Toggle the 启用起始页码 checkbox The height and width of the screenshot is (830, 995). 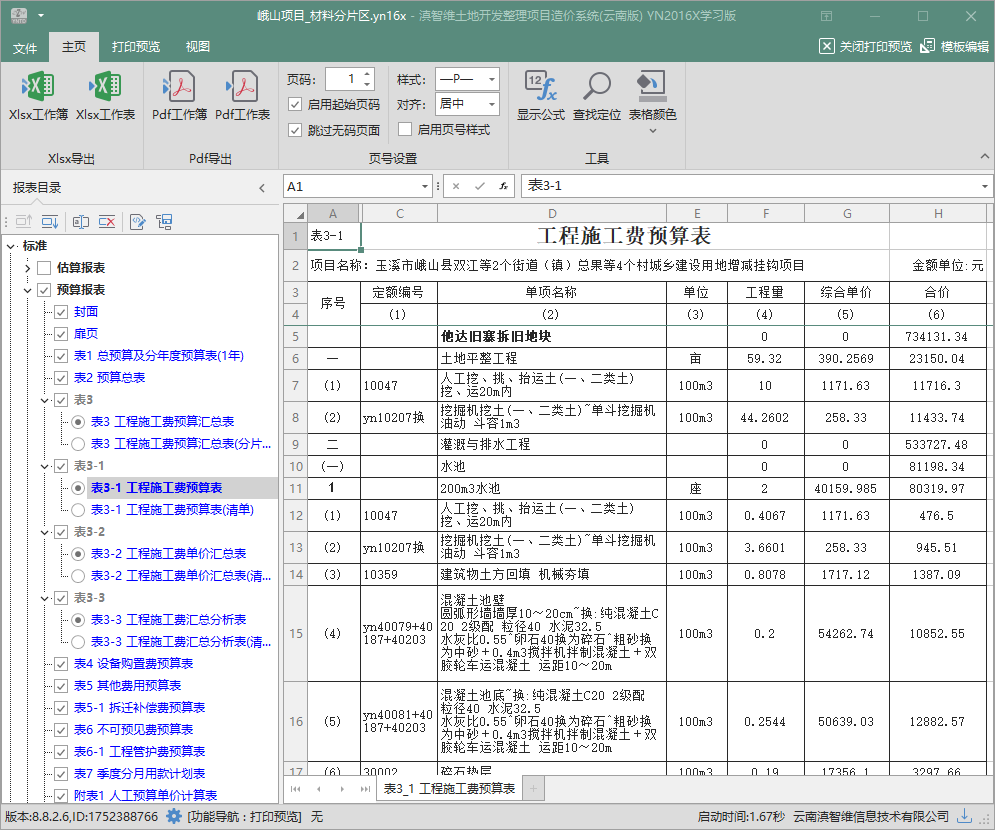[295, 104]
